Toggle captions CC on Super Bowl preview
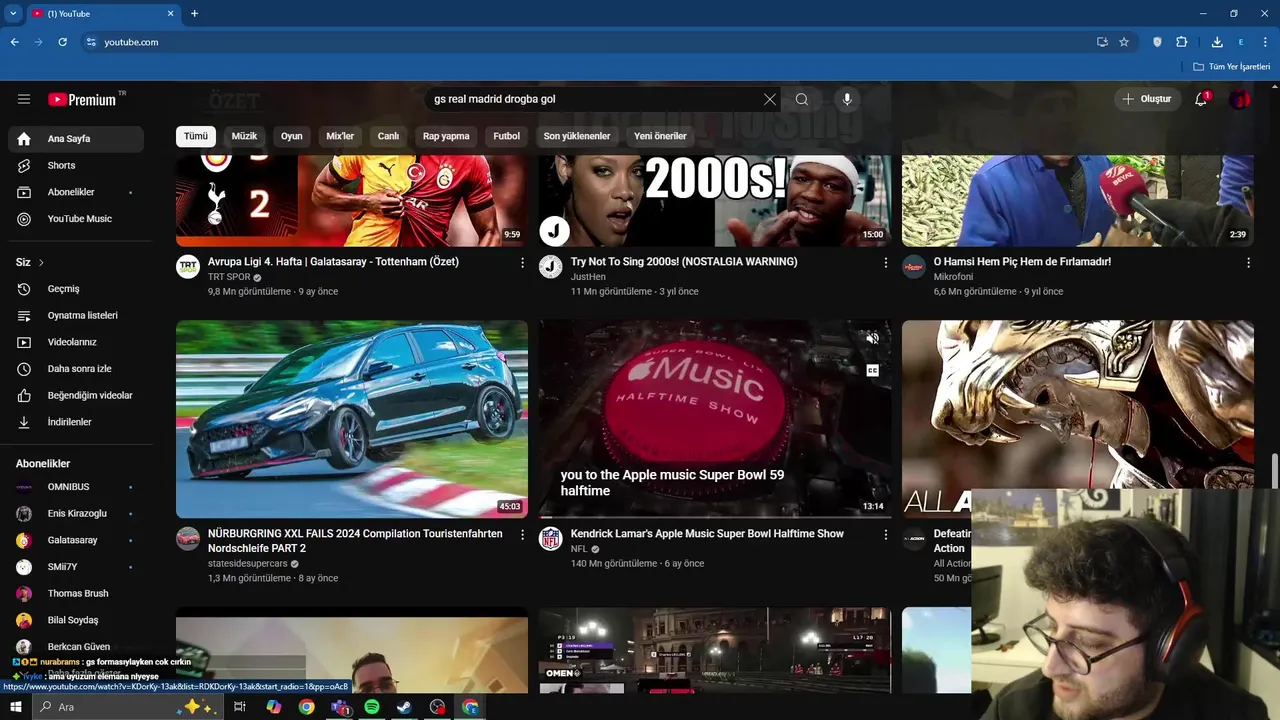 872,371
